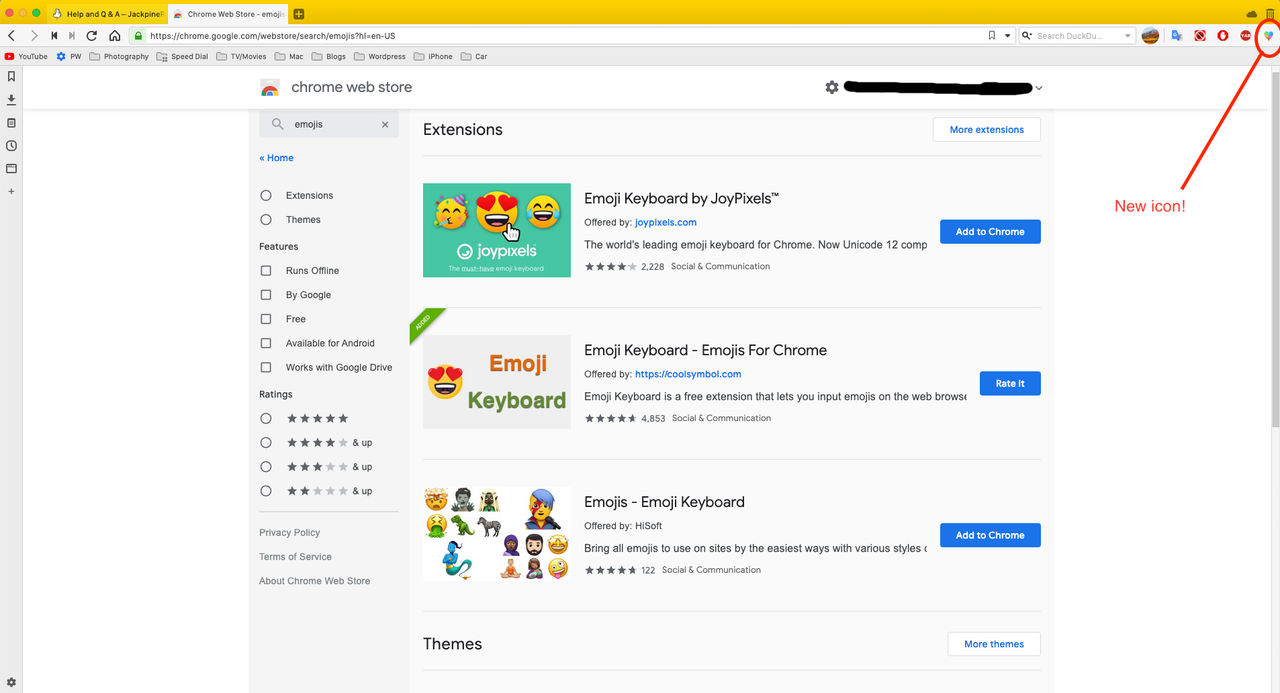The image size is (1280, 693).
Task: Click the rewind history button
Action: 54,35
